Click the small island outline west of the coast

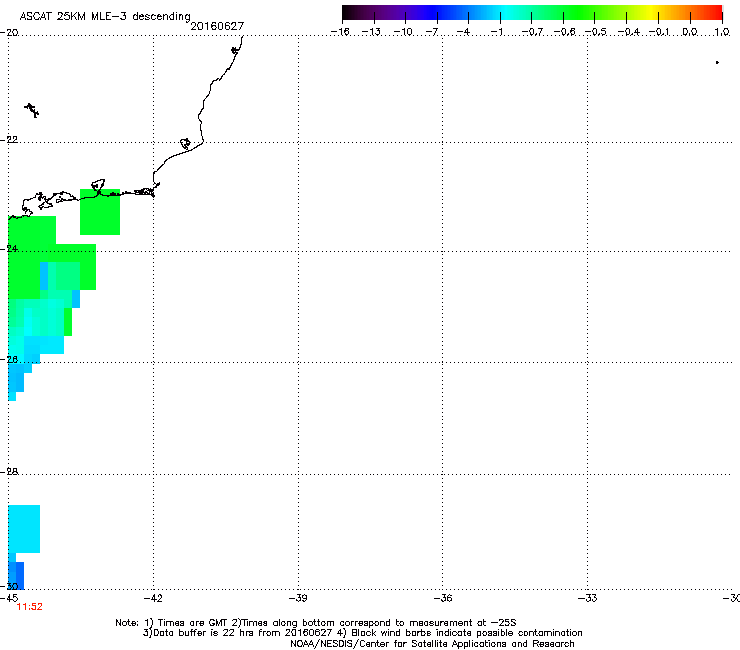(32, 110)
